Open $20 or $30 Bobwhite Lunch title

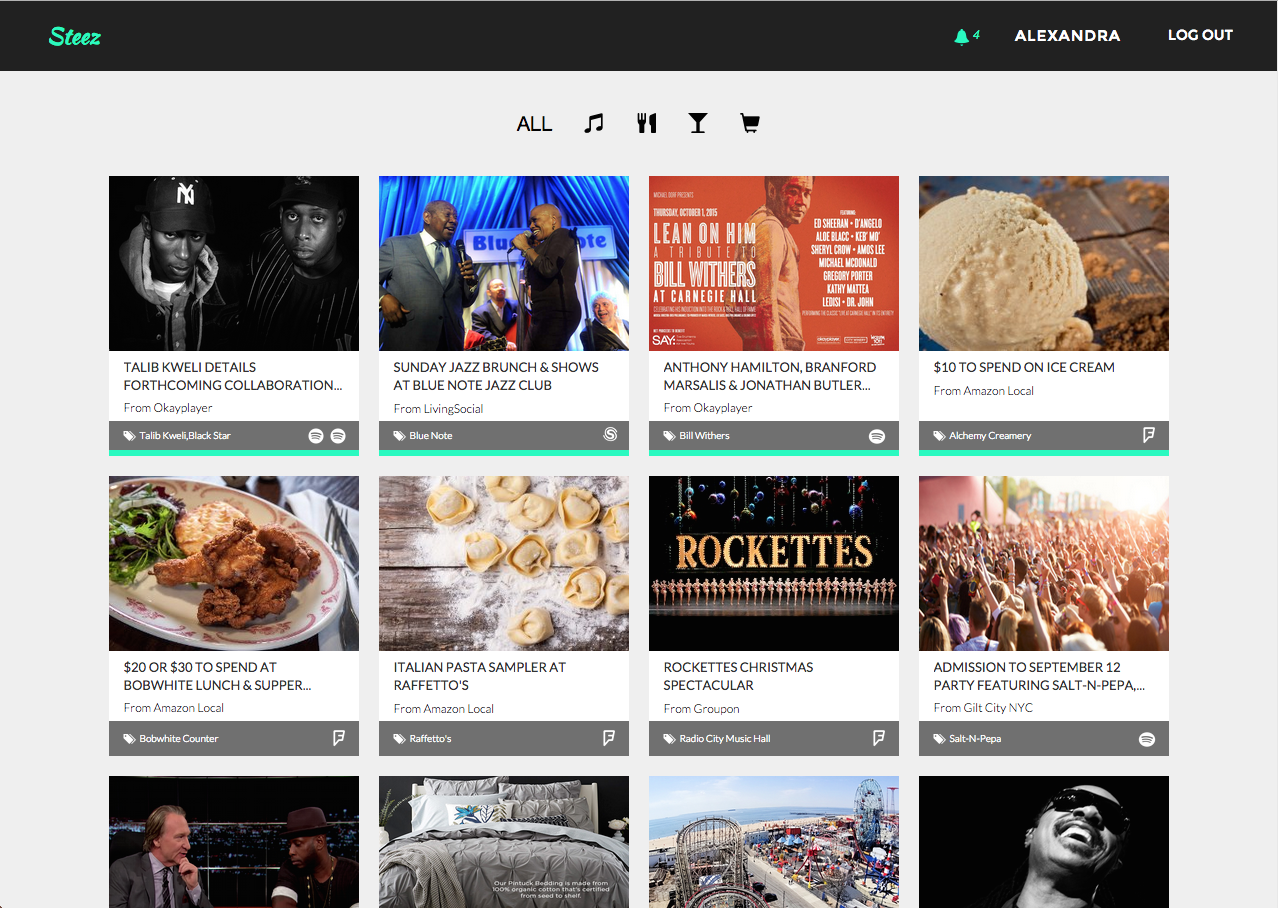click(218, 676)
